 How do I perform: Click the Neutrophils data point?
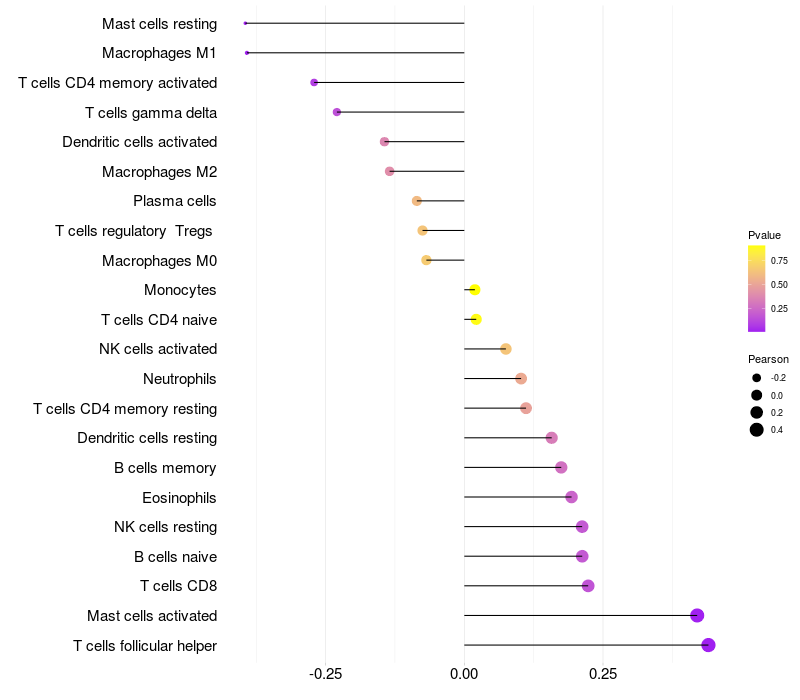[521, 378]
